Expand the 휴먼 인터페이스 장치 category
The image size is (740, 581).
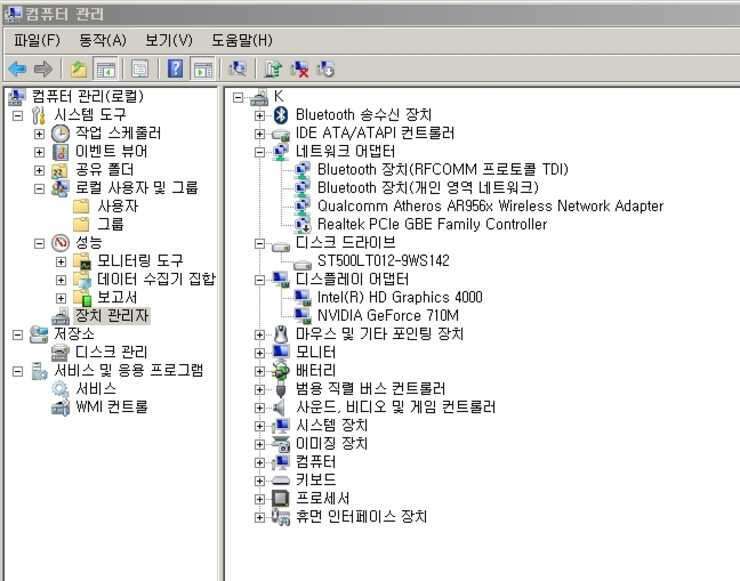(259, 517)
